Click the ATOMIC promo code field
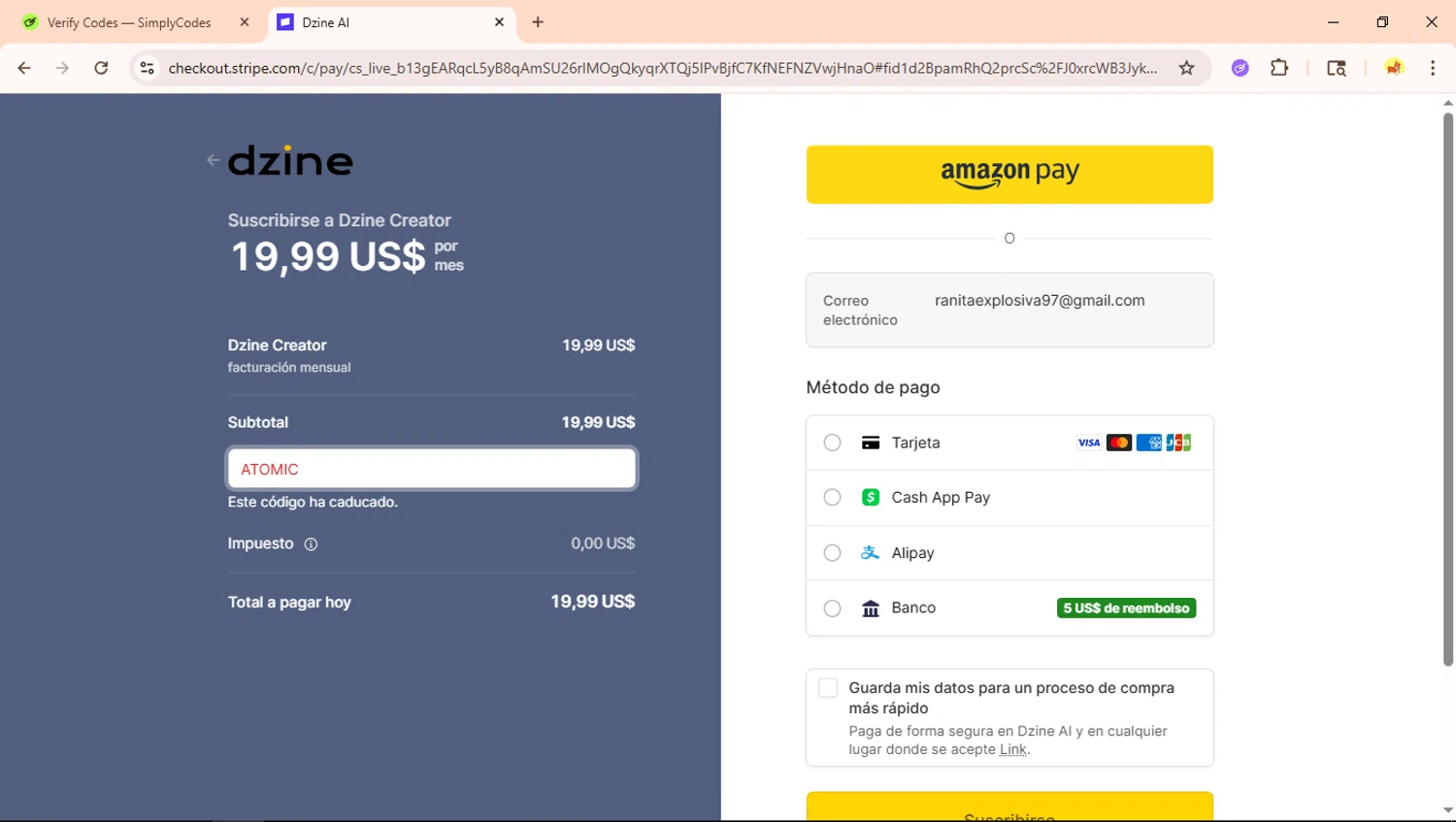1456x822 pixels. click(432, 469)
